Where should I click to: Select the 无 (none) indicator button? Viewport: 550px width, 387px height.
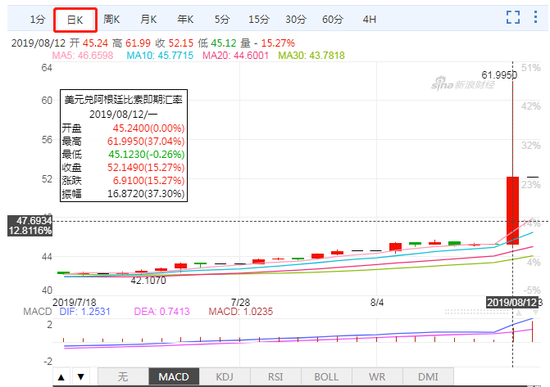pos(123,377)
